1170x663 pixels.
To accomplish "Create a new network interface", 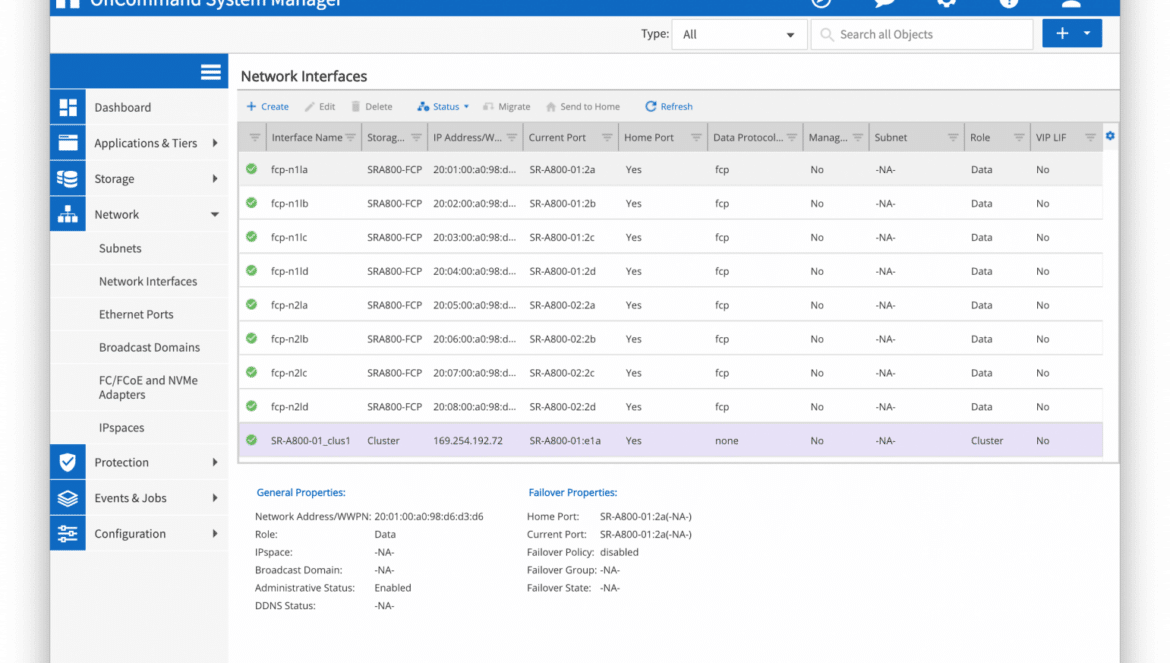I will tap(268, 107).
